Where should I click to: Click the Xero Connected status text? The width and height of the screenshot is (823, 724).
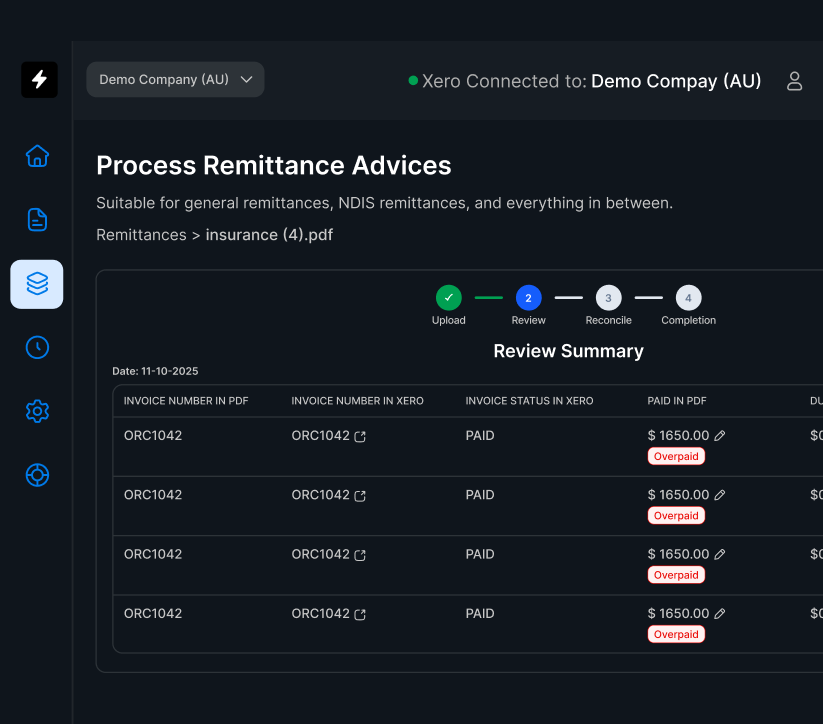point(592,81)
